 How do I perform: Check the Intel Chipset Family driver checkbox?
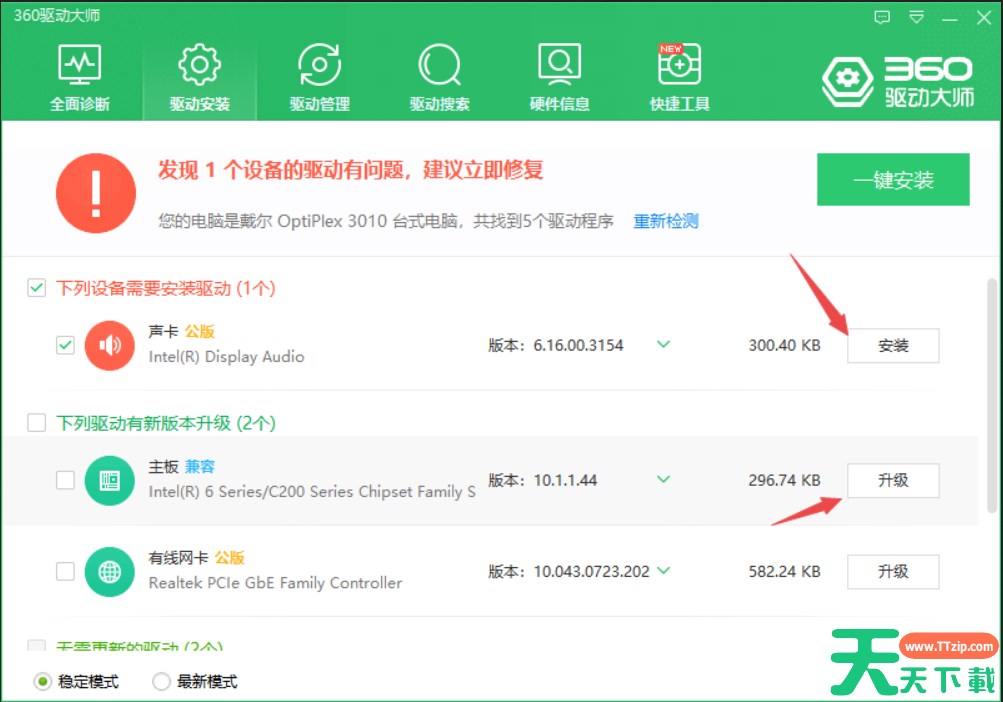pyautogui.click(x=65, y=480)
